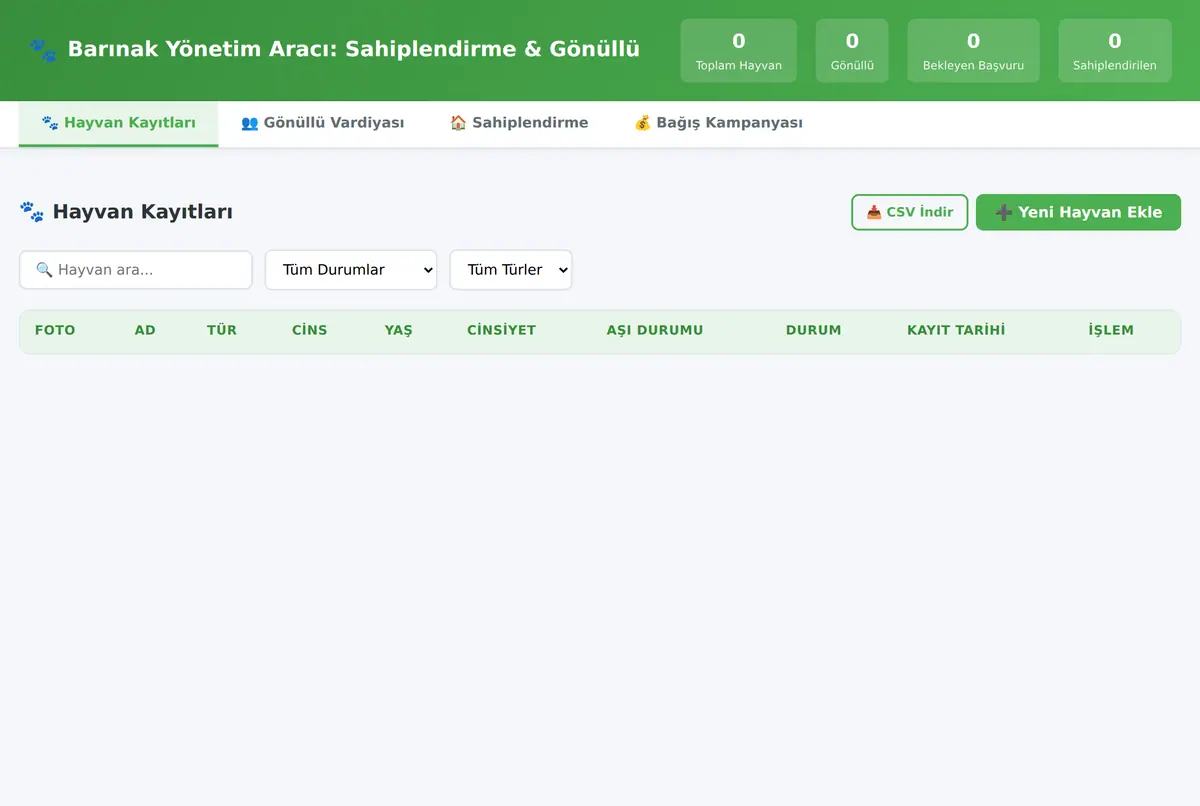The width and height of the screenshot is (1200, 806).
Task: Click the AD column header
Action: [145, 330]
